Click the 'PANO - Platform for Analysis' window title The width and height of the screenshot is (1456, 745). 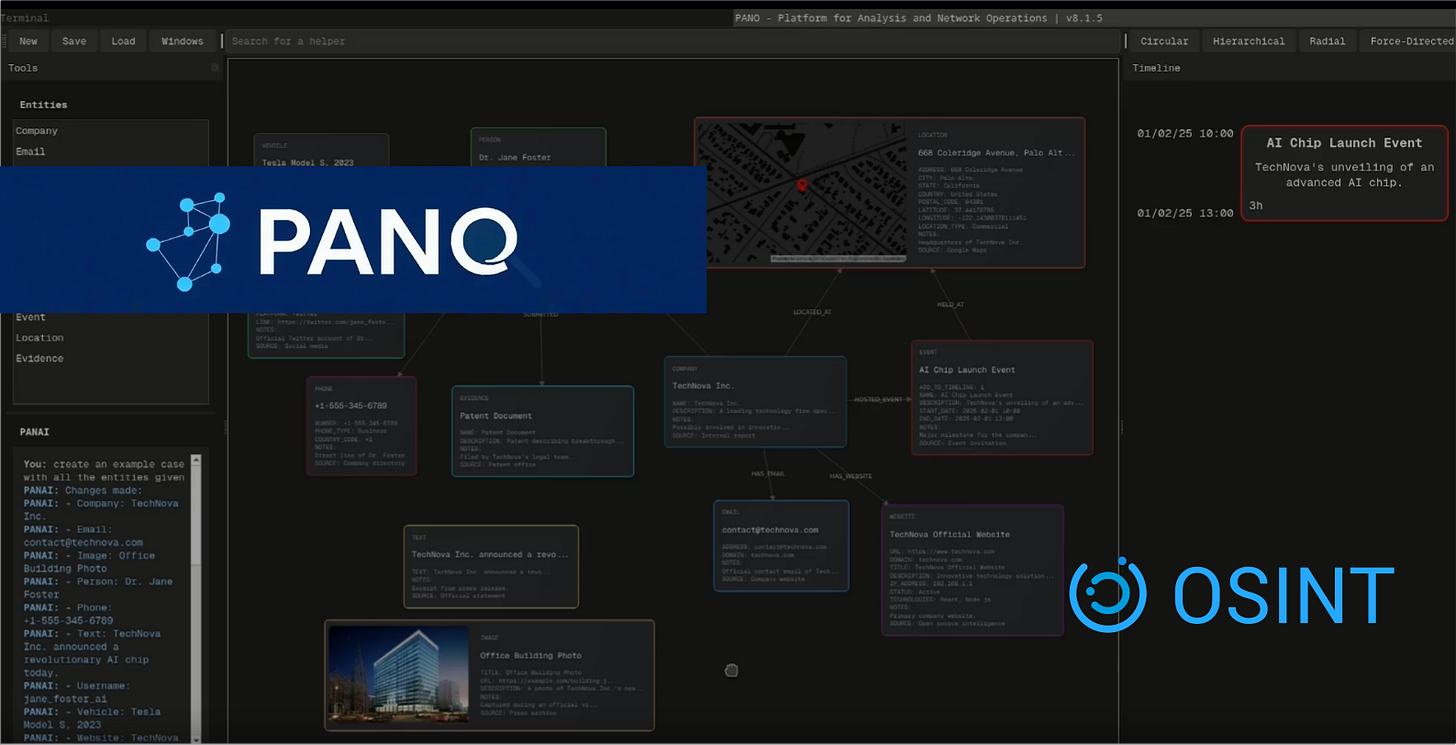(x=917, y=18)
